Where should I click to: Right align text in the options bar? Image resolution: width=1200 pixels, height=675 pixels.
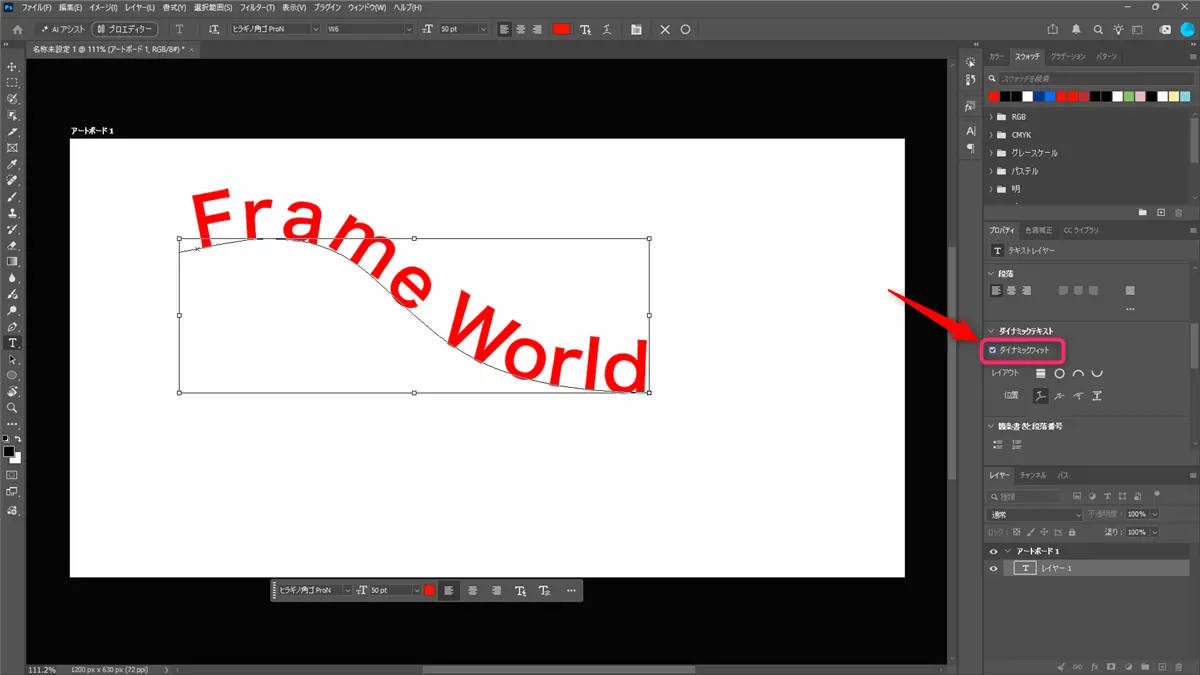click(x=537, y=29)
